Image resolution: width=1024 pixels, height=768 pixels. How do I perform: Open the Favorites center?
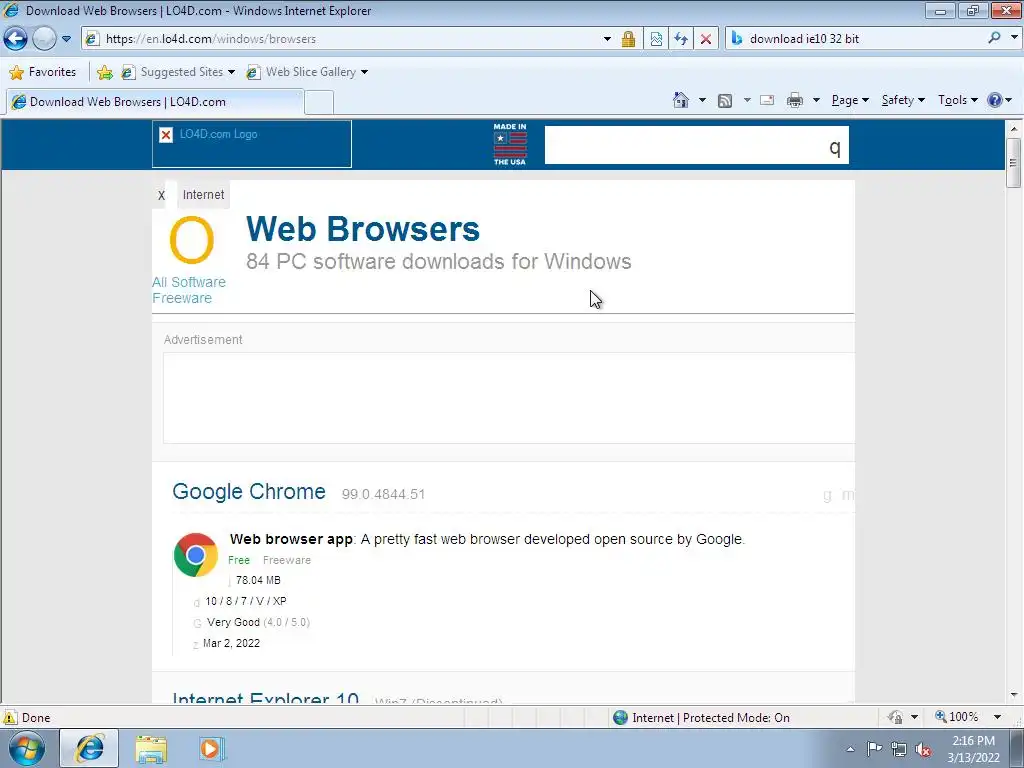coord(43,72)
